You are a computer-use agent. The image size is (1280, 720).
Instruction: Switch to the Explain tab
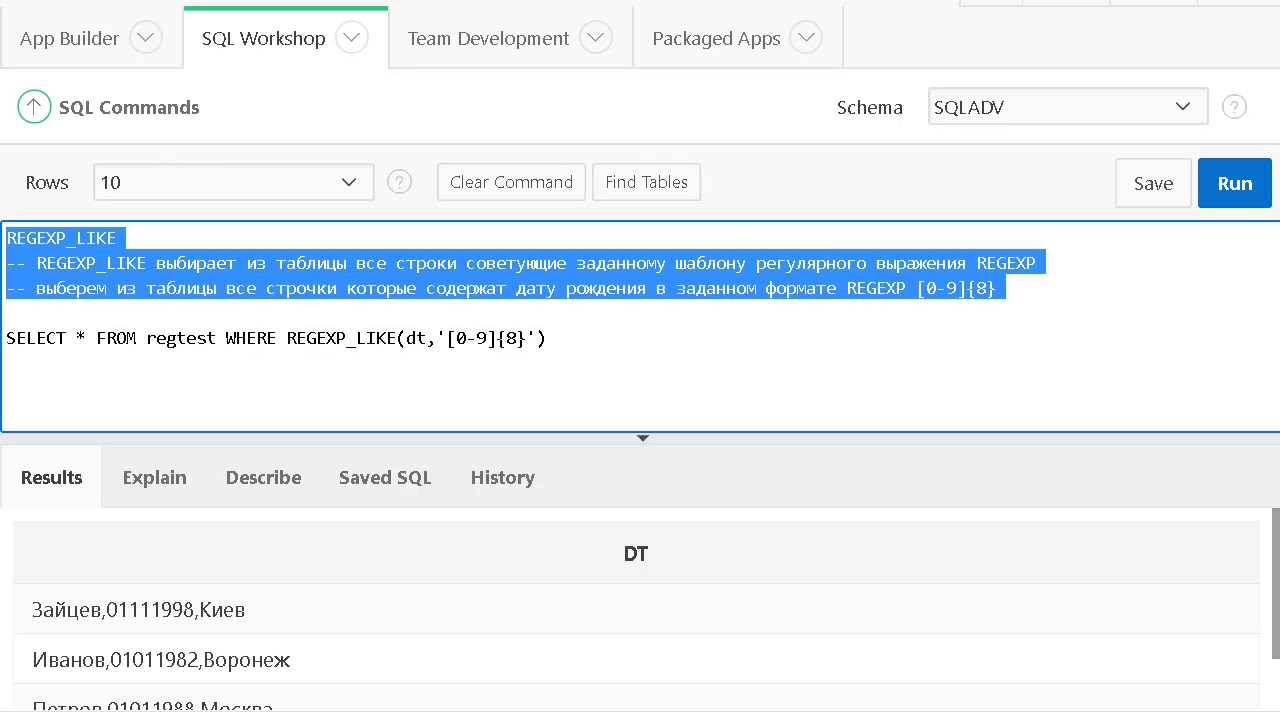(154, 477)
